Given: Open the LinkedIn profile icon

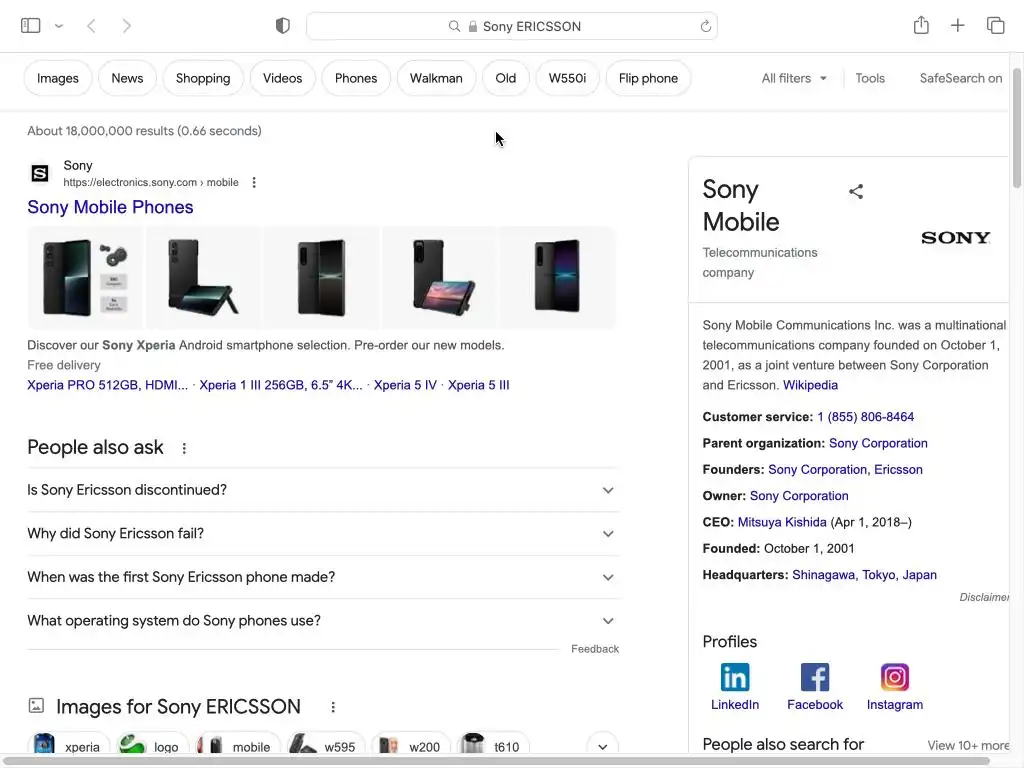Looking at the screenshot, I should (735, 677).
